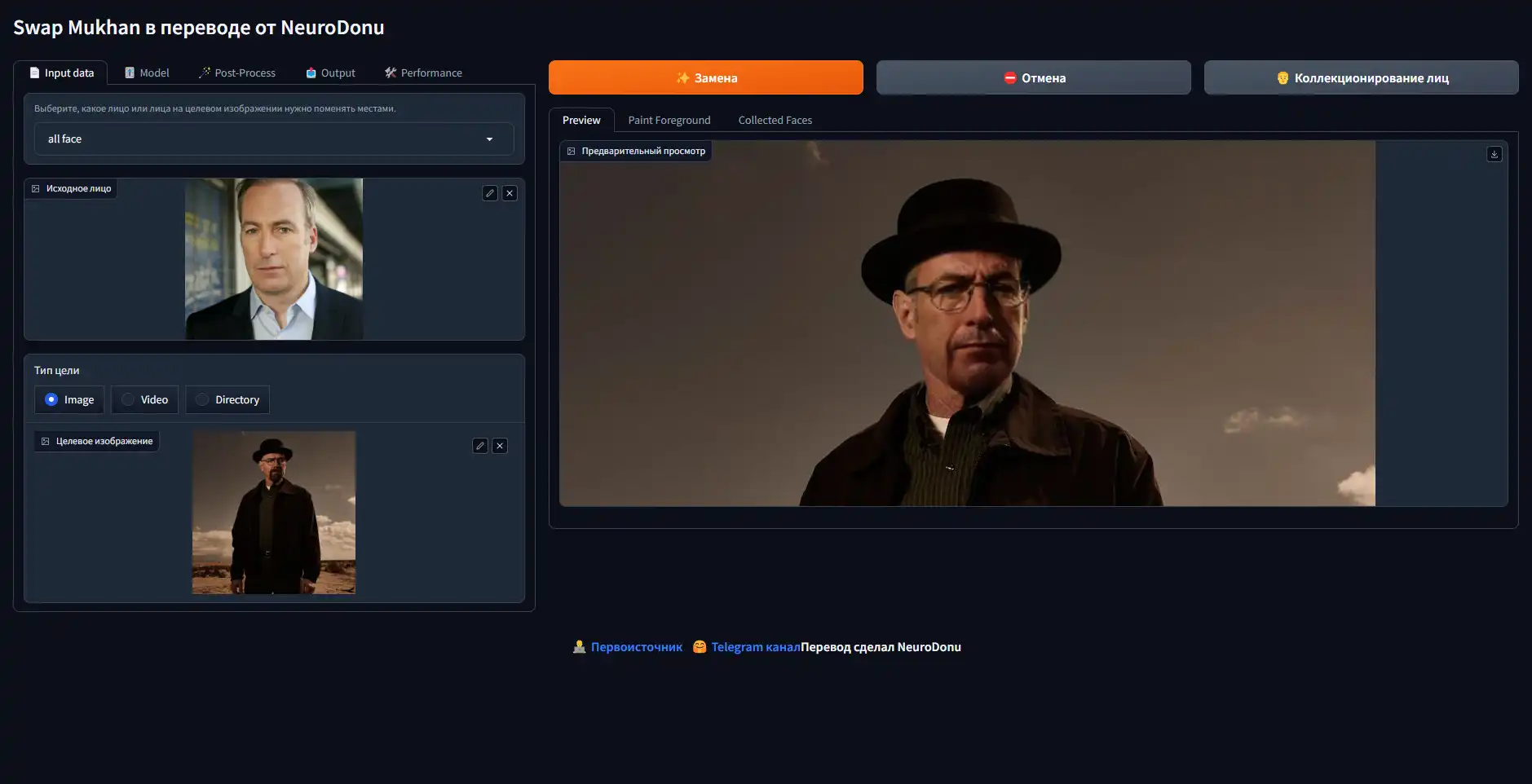Open the Performance tab

tap(423, 73)
